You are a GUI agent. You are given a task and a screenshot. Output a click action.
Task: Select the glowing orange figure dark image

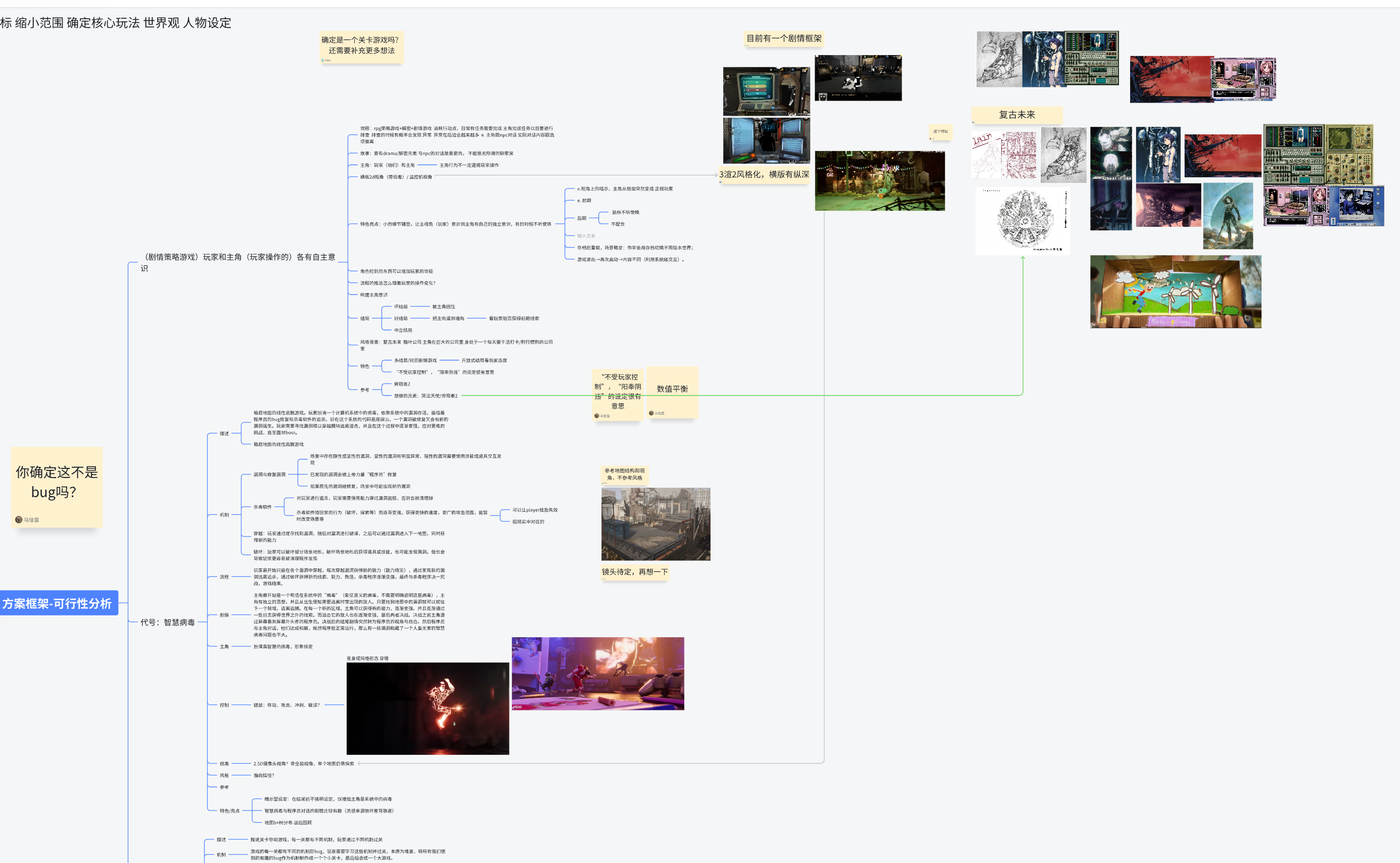point(427,708)
